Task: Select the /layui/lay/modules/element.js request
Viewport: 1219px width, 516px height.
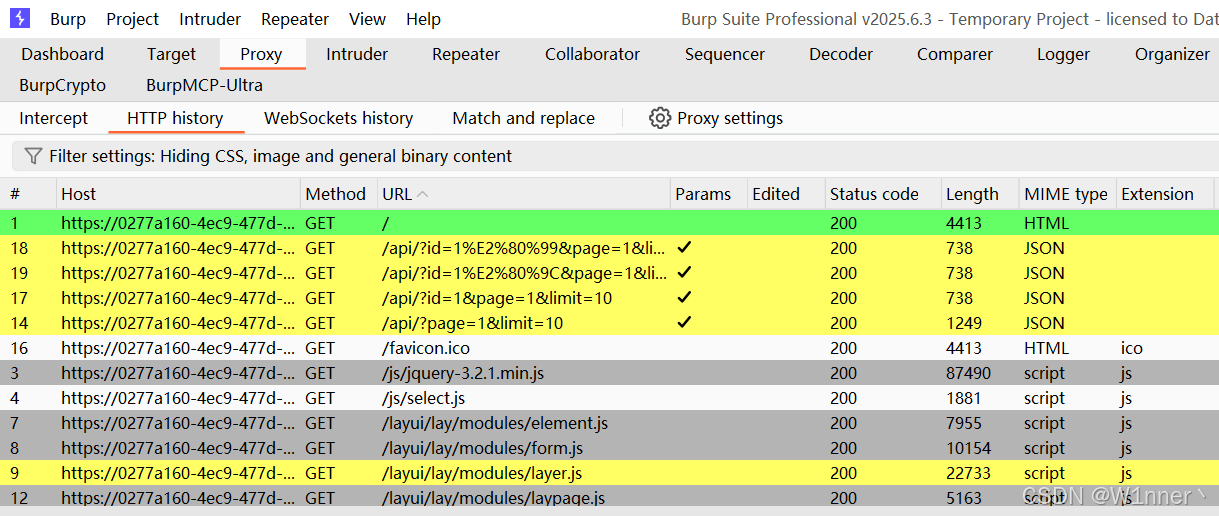Action: pos(609,423)
